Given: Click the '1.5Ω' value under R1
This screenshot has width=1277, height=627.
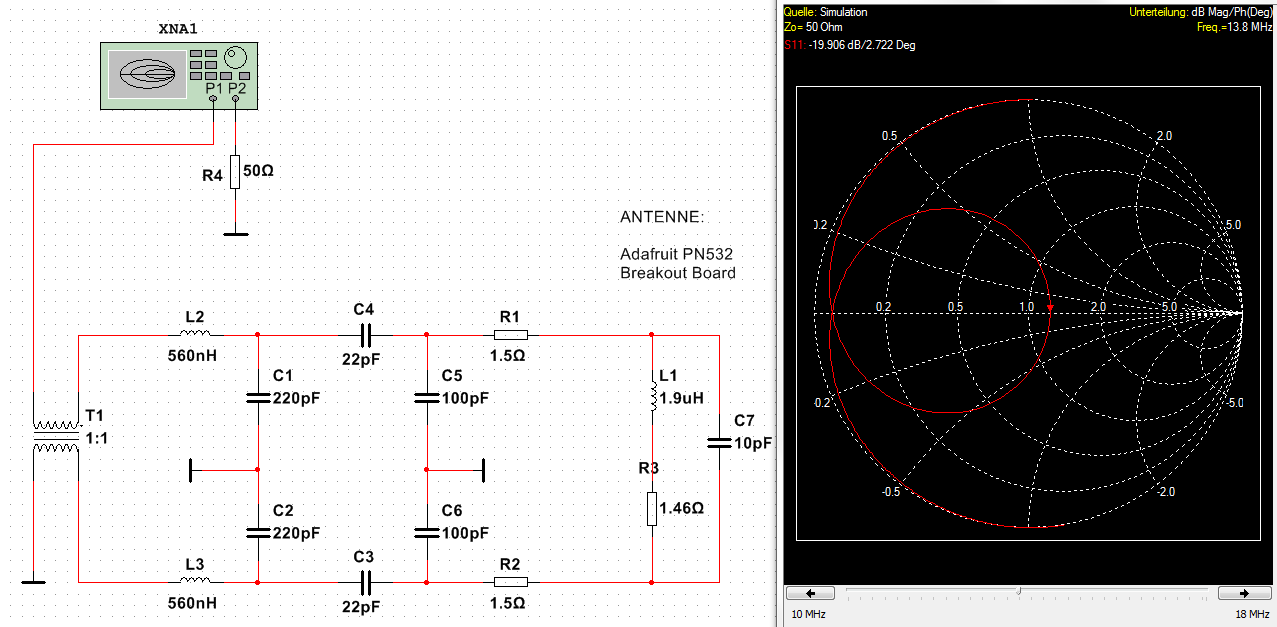Looking at the screenshot, I should 507,355.
